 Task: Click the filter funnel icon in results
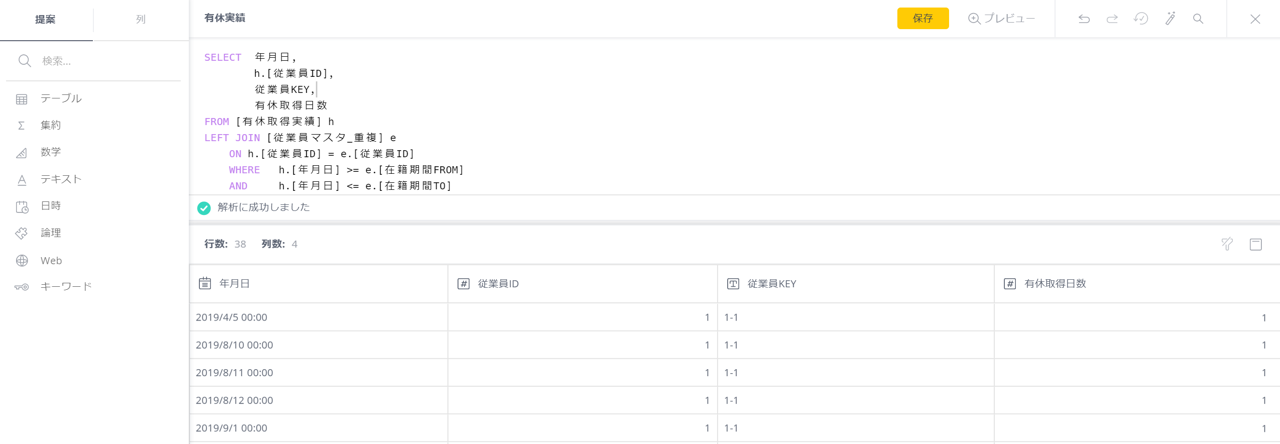tap(1227, 244)
